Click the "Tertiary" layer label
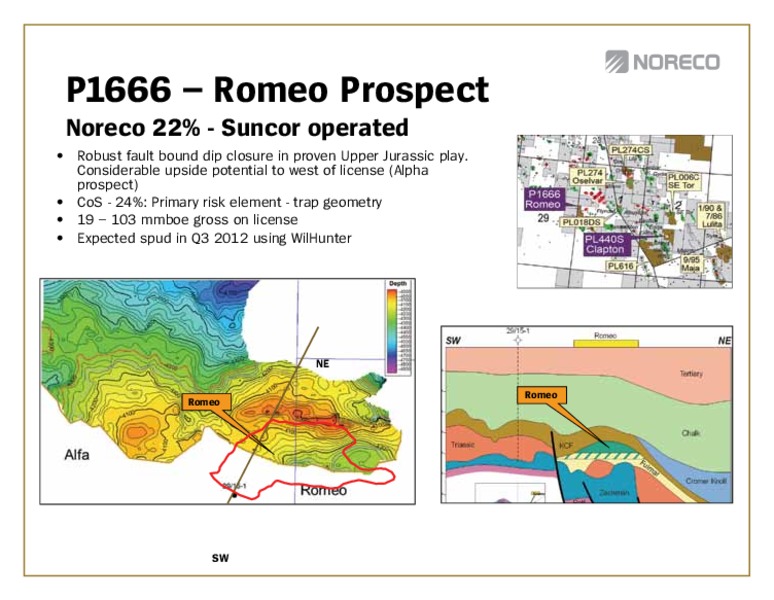This screenshot has height=600, width=774. [692, 374]
